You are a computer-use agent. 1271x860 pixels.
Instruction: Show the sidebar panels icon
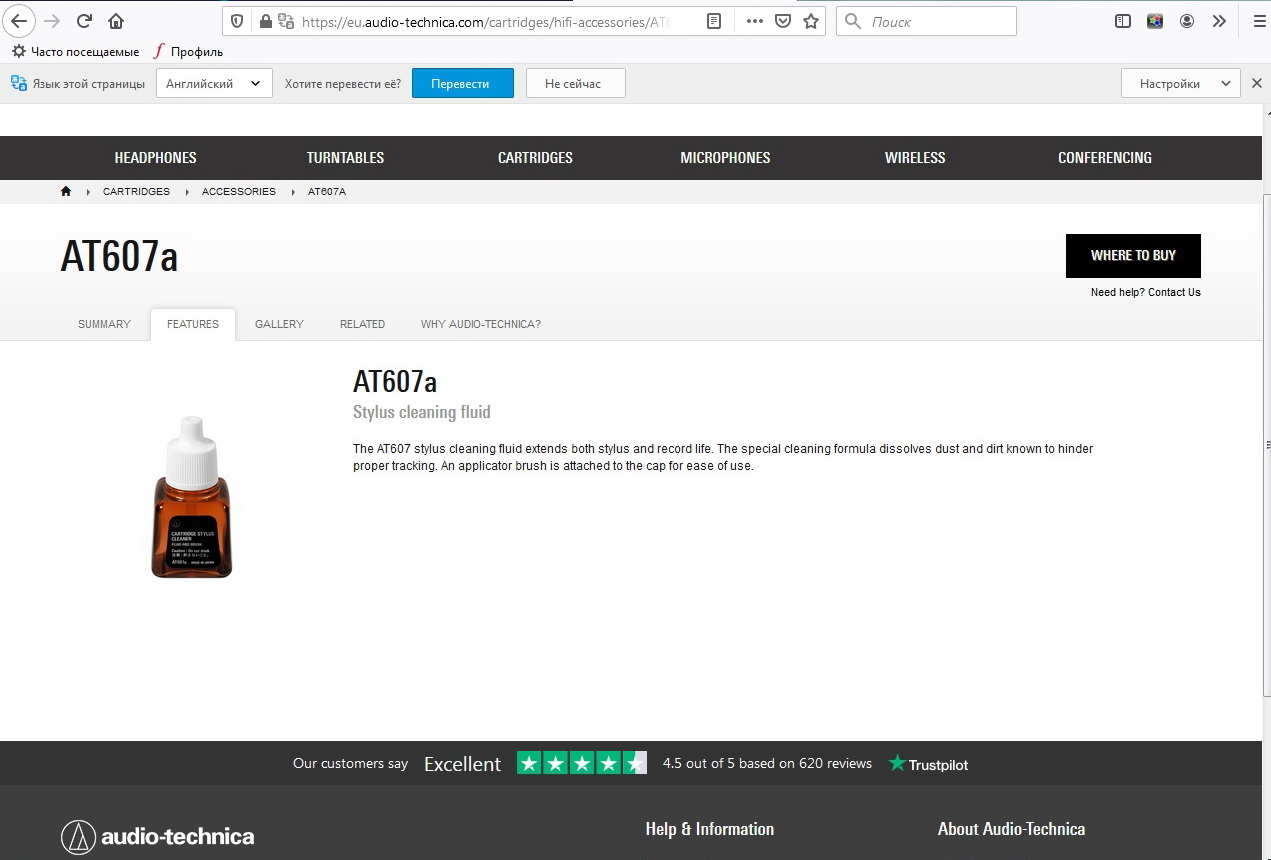click(1123, 21)
